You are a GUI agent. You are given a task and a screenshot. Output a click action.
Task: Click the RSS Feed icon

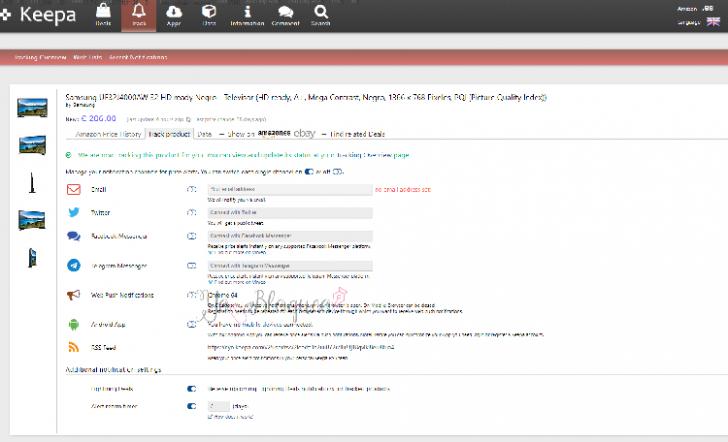[x=74, y=347]
